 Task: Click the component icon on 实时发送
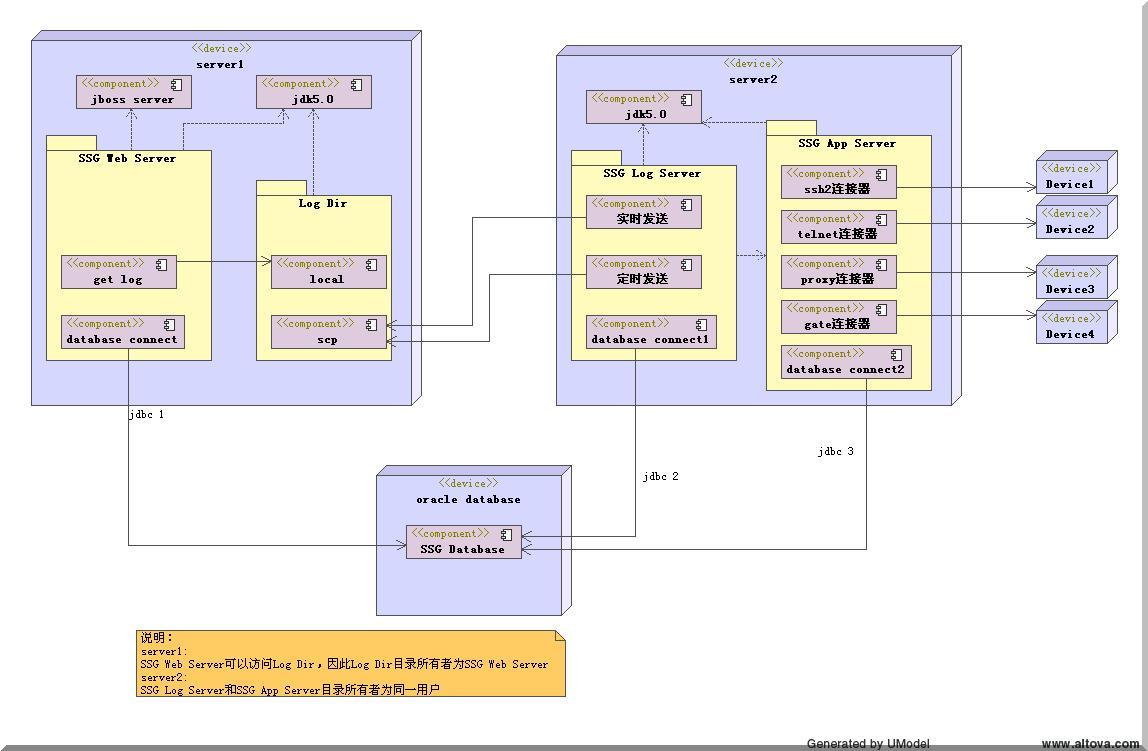tap(687, 204)
